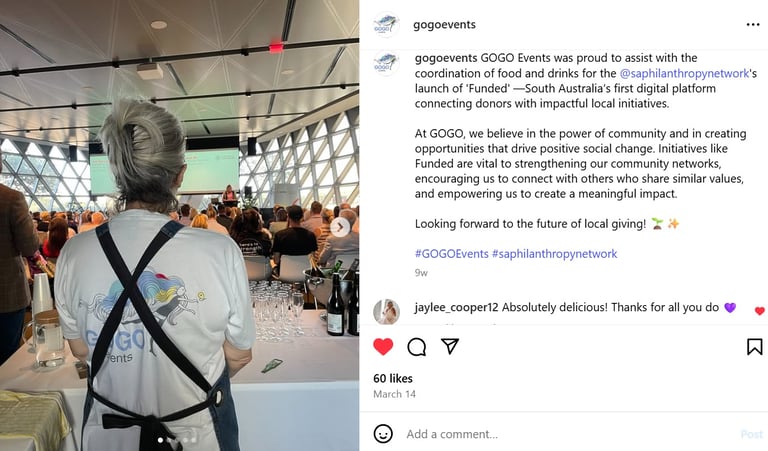
Task: Open the gogoevents avatar beside caption
Action: (x=386, y=63)
